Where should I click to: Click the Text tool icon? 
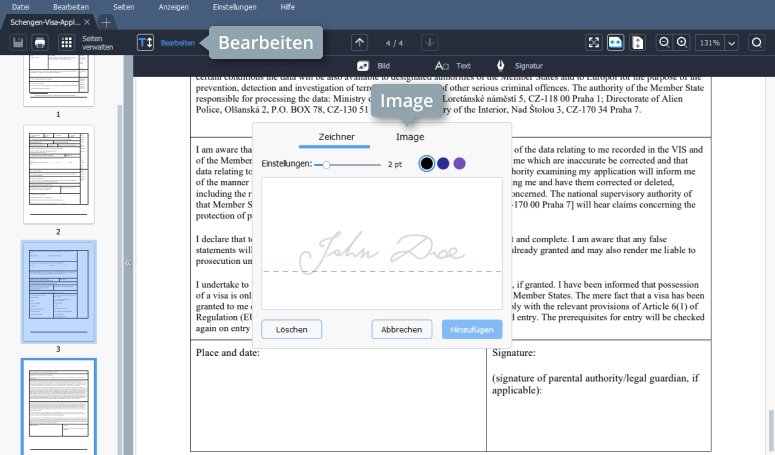coord(441,66)
